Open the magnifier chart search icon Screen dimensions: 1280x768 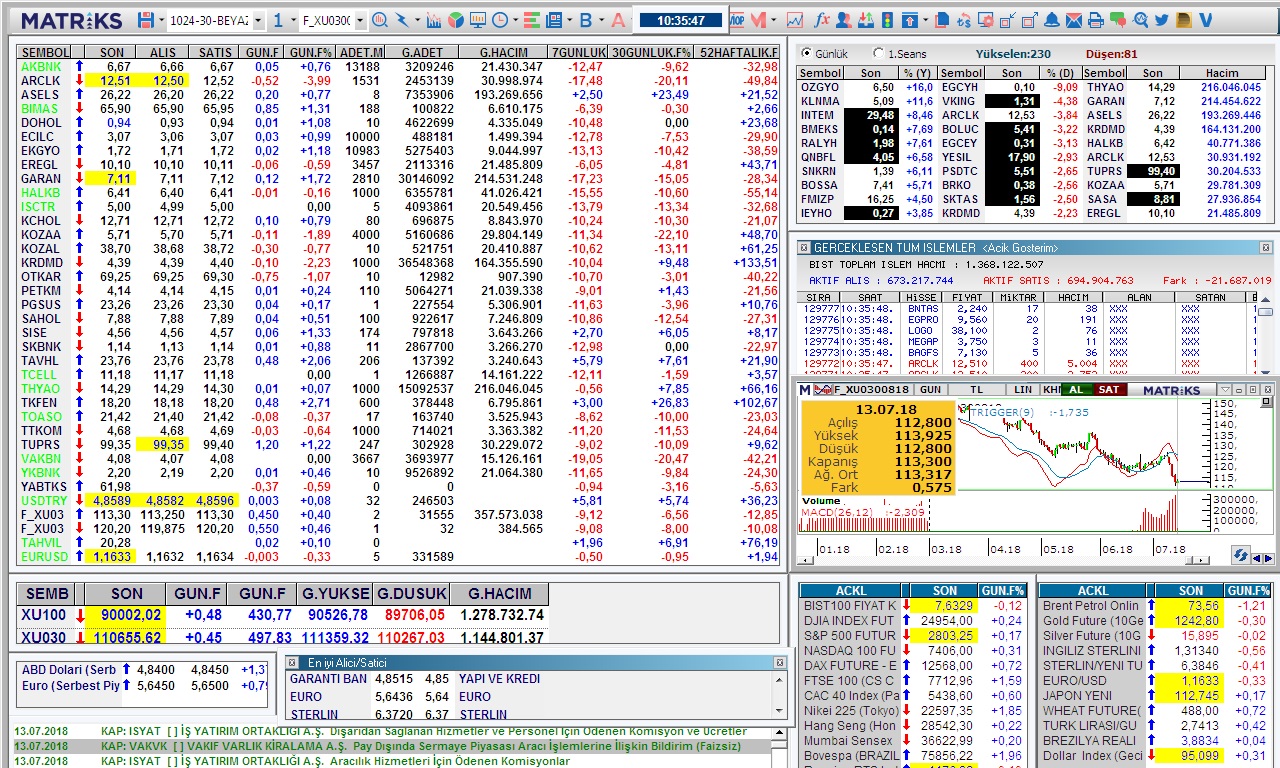tap(381, 20)
